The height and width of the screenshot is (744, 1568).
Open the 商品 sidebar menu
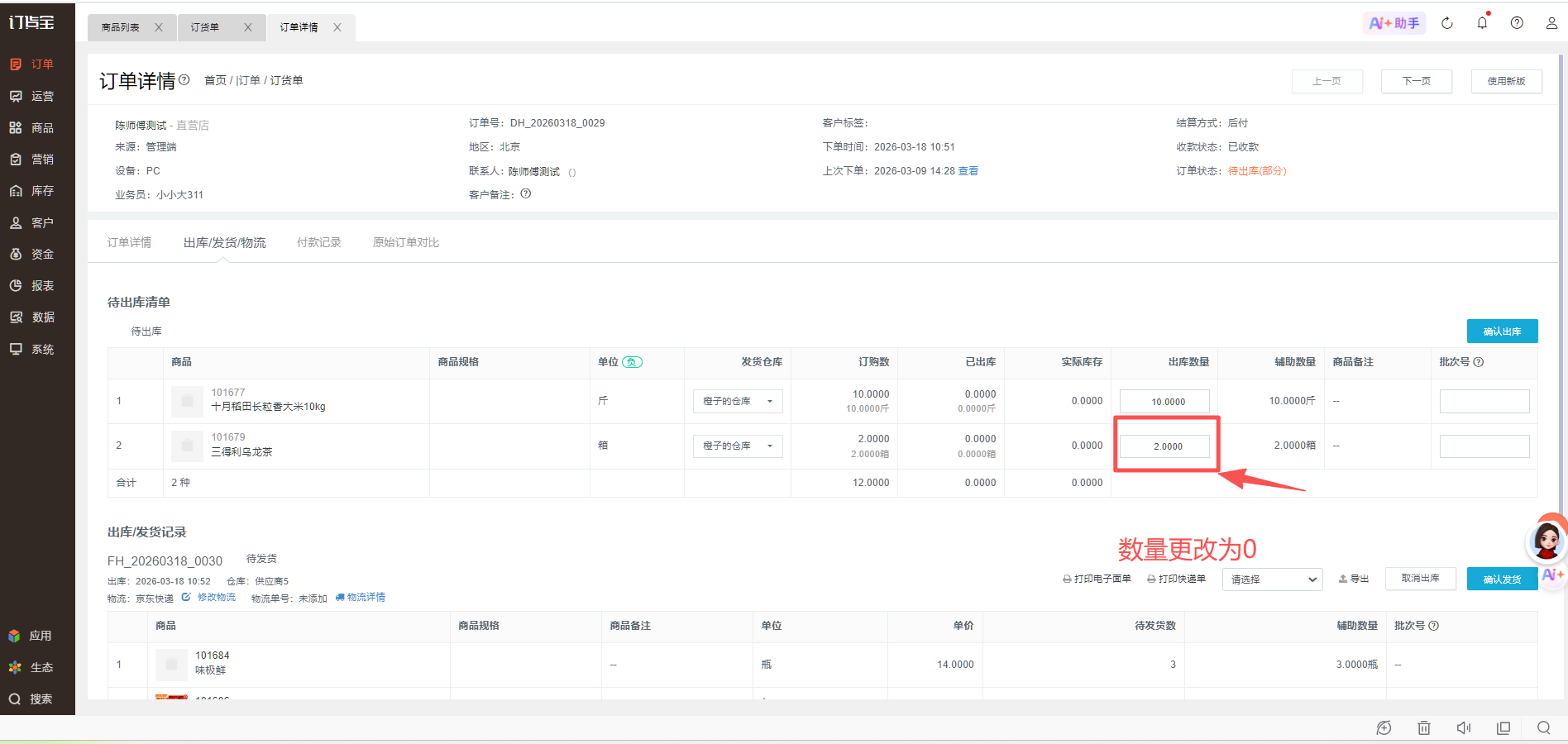(33, 128)
